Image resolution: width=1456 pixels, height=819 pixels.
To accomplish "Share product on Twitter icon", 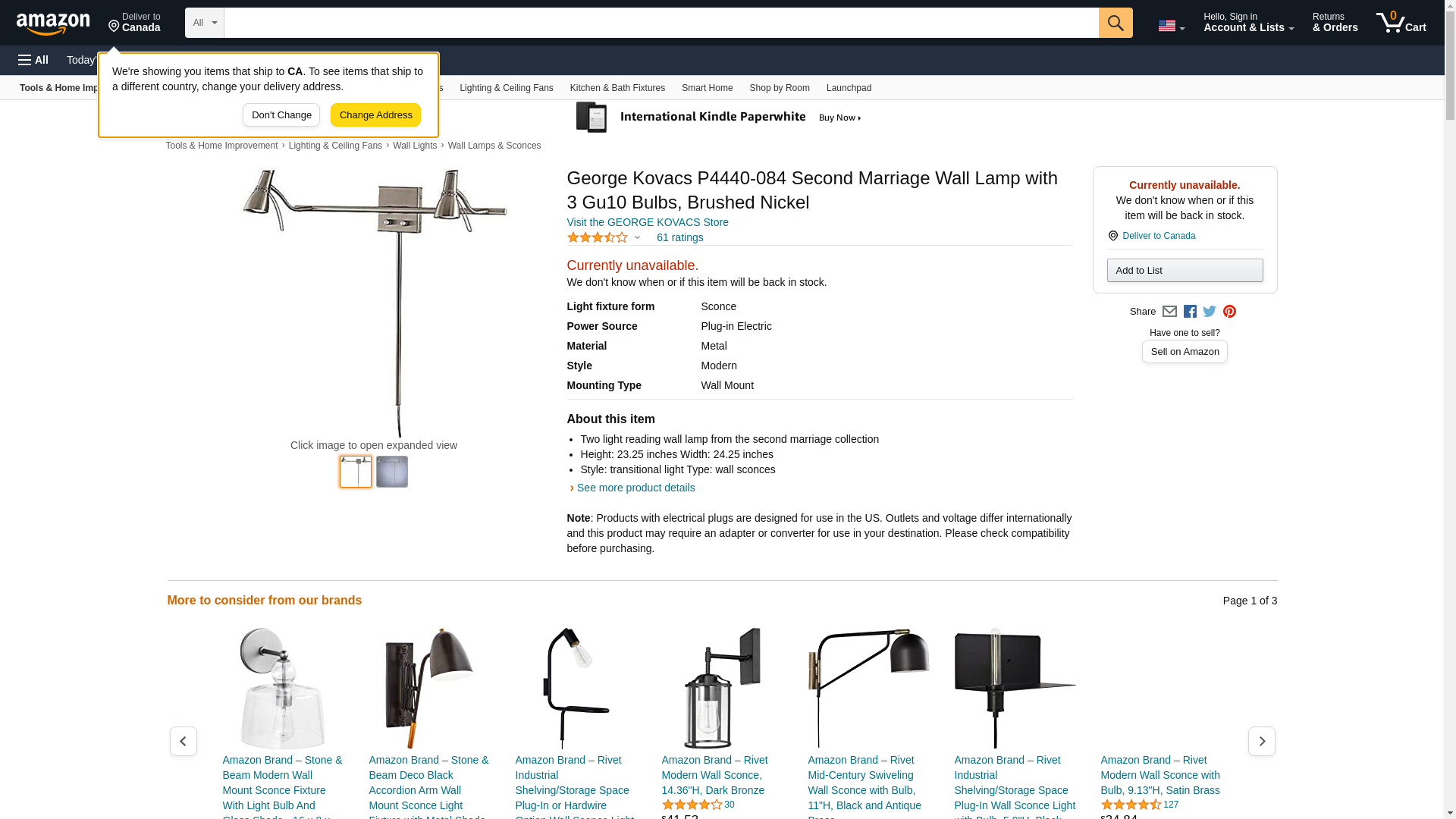I will coord(1210,312).
